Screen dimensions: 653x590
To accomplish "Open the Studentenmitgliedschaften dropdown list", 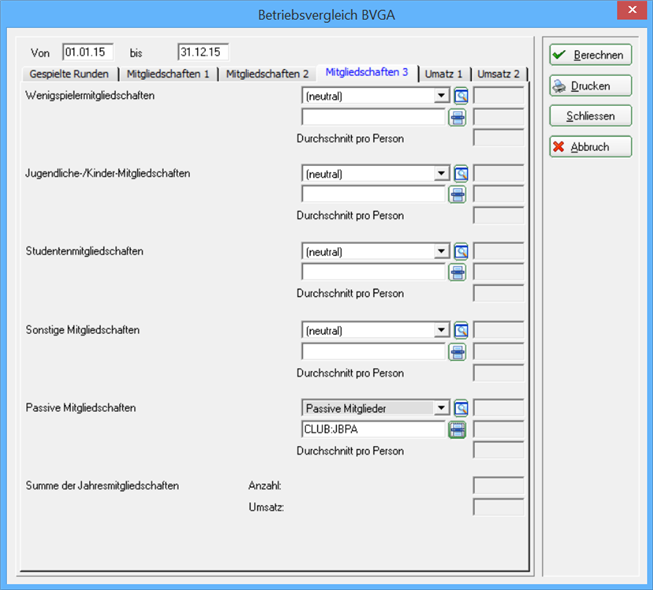I will 441,252.
